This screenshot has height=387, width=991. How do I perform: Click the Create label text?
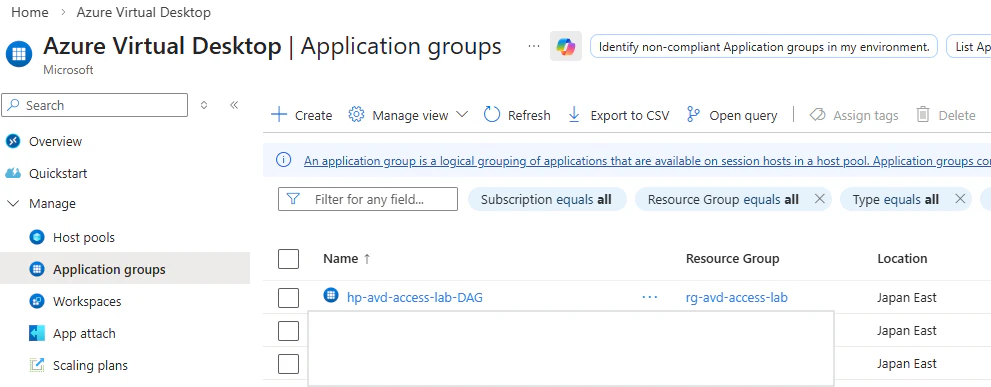click(x=313, y=115)
